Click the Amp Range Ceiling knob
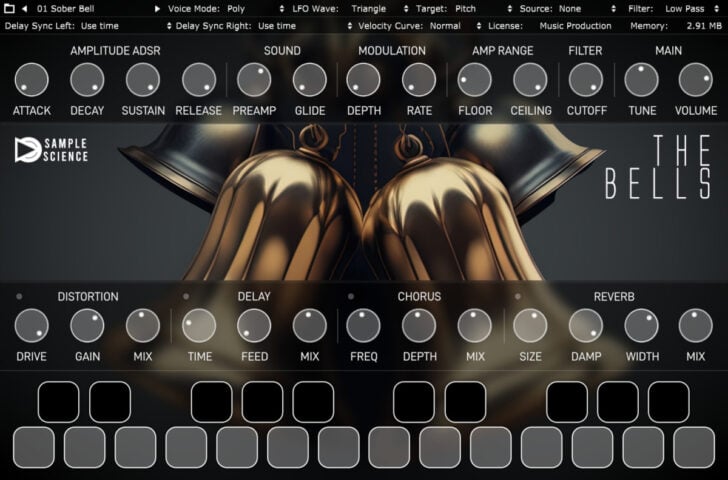 [x=530, y=80]
